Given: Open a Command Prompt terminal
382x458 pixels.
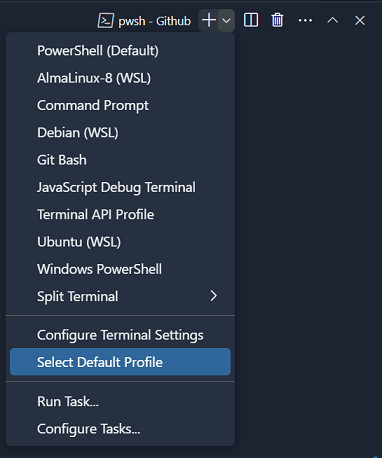Looking at the screenshot, I should tap(120, 105).
